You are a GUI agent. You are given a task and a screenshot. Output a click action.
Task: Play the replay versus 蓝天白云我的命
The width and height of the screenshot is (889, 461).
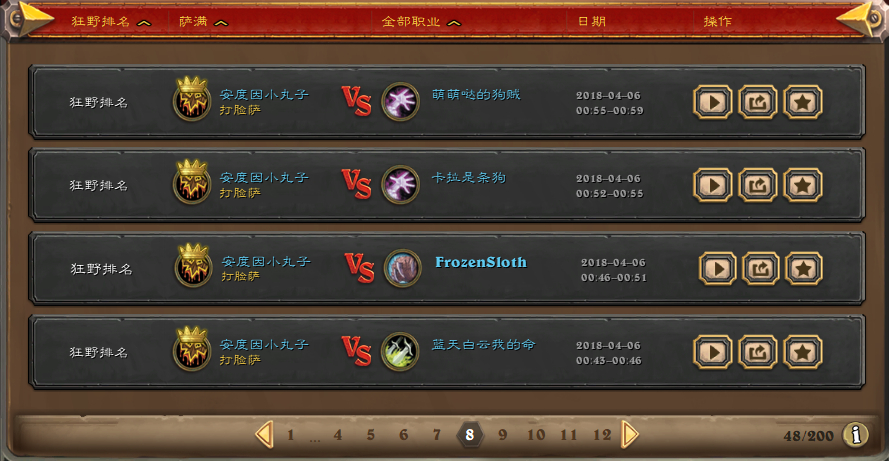713,352
